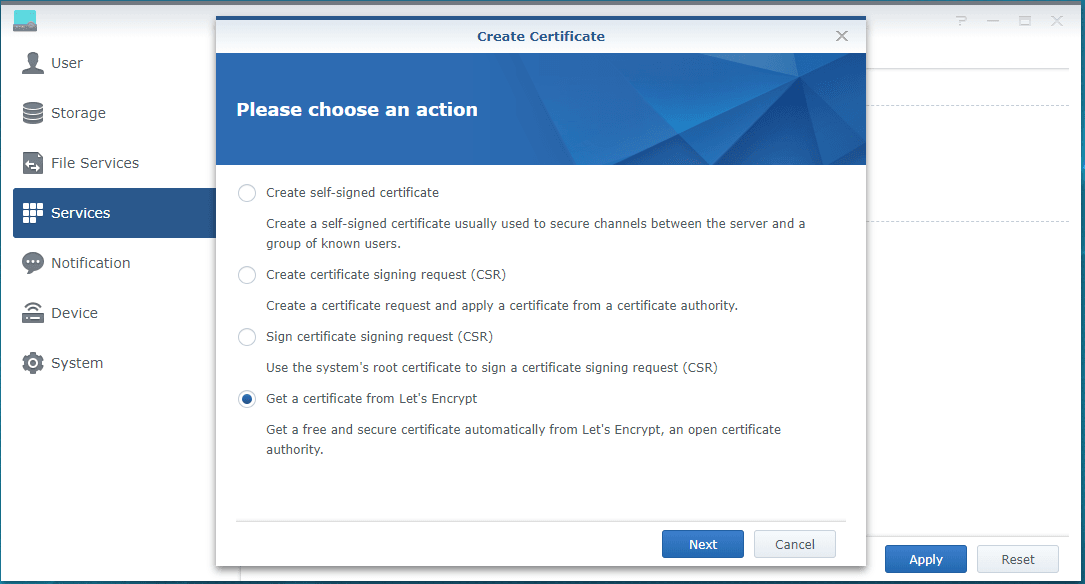The width and height of the screenshot is (1085, 584).
Task: Open the System settings section
Action: pyautogui.click(x=76, y=363)
